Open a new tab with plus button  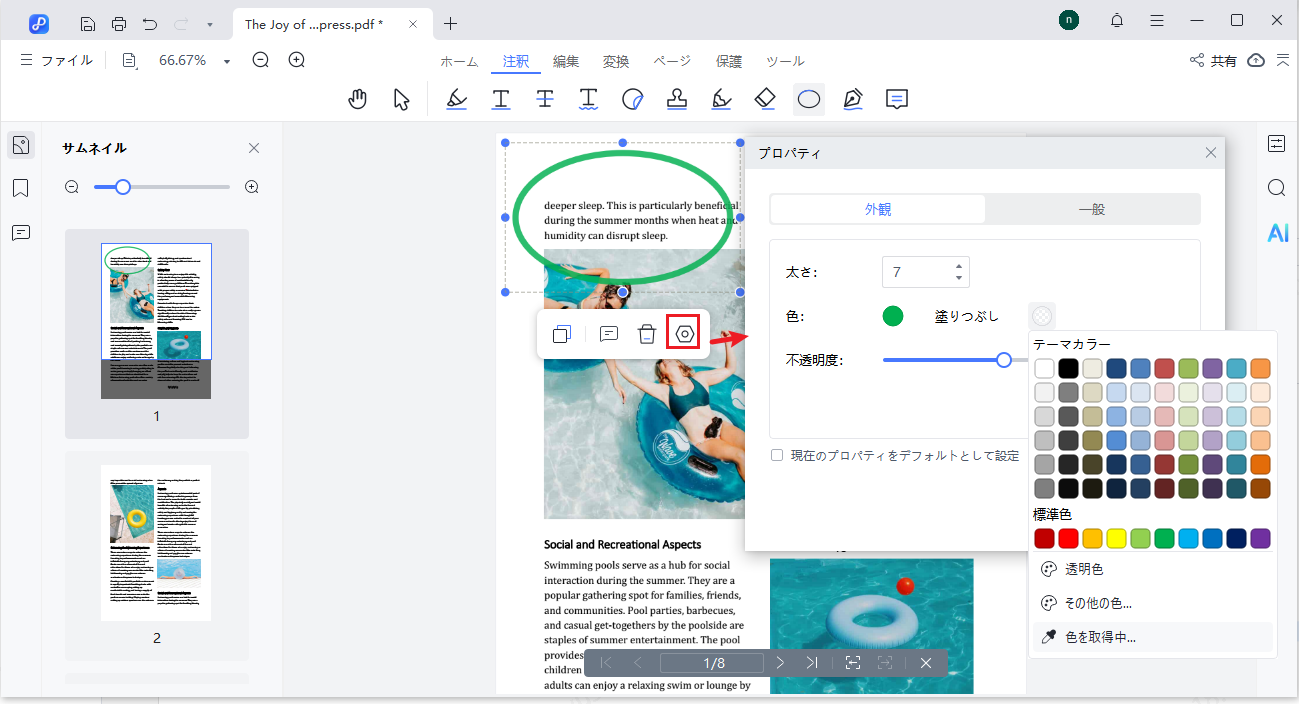pos(450,23)
